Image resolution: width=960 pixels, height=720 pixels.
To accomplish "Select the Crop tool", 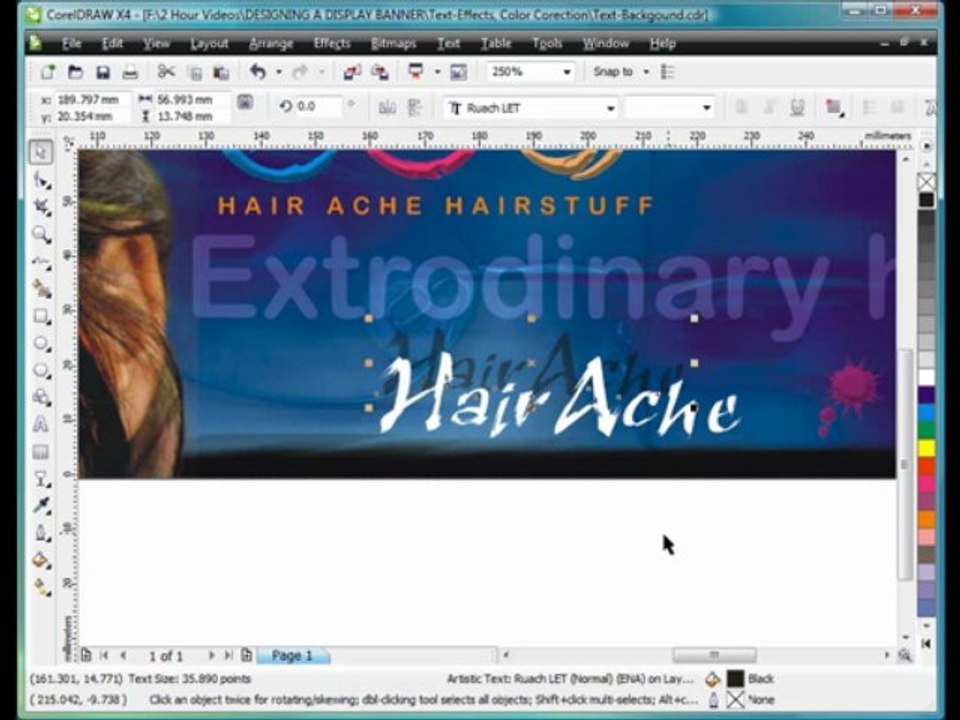I will point(41,206).
